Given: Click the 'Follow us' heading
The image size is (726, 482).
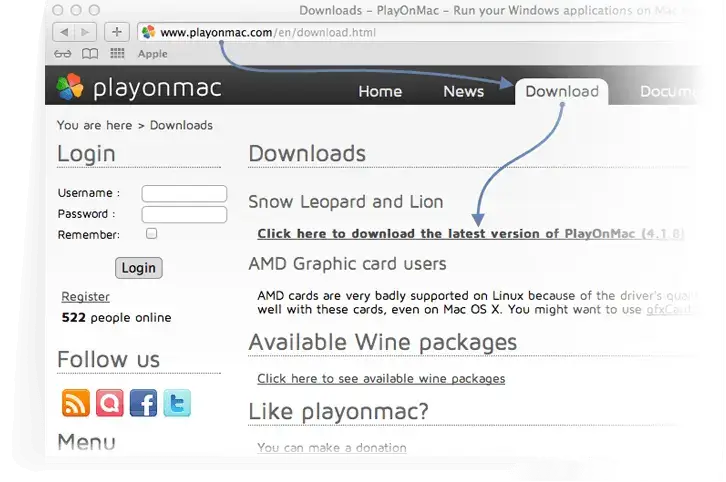Looking at the screenshot, I should point(108,359).
